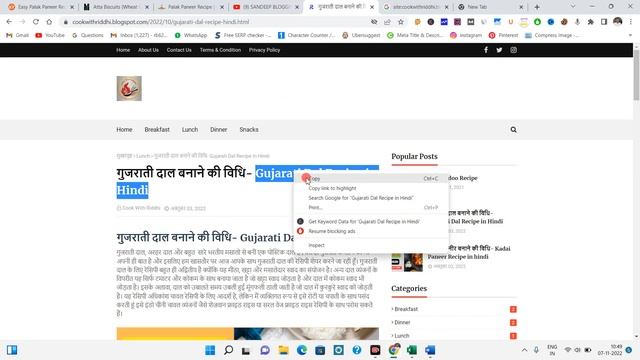This screenshot has width=640, height=360.
Task: Open new tab with plus button
Action: pyautogui.click(x=537, y=7)
